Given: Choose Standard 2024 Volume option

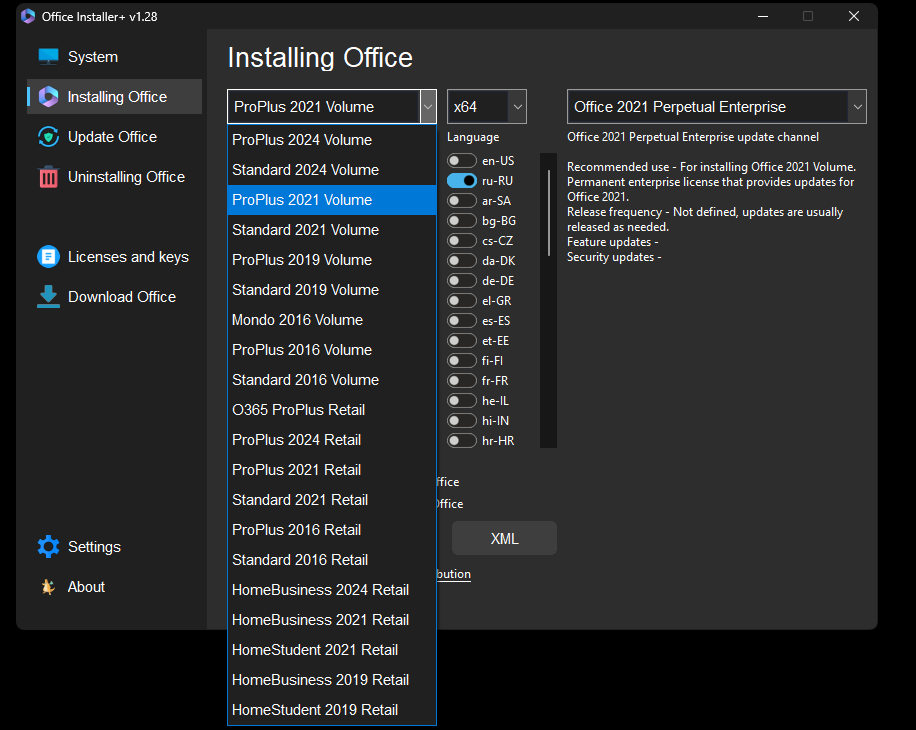Looking at the screenshot, I should (x=332, y=170).
